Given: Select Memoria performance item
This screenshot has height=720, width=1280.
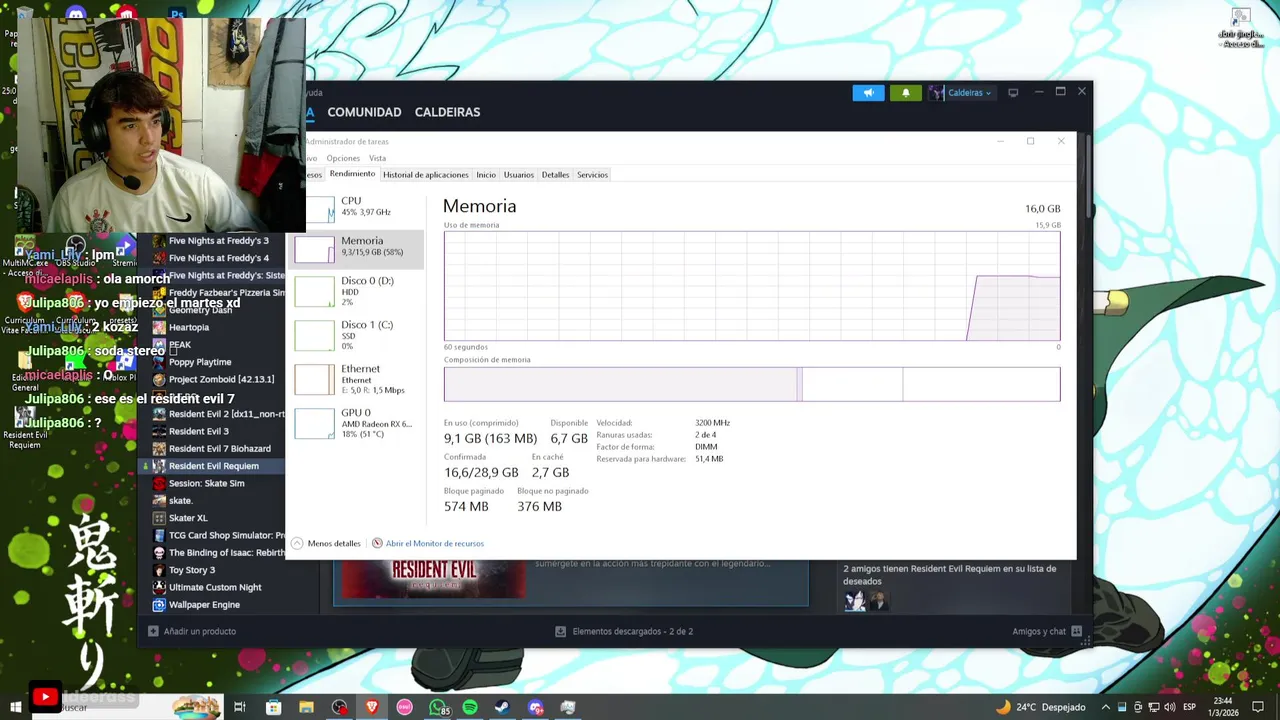Looking at the screenshot, I should point(357,247).
